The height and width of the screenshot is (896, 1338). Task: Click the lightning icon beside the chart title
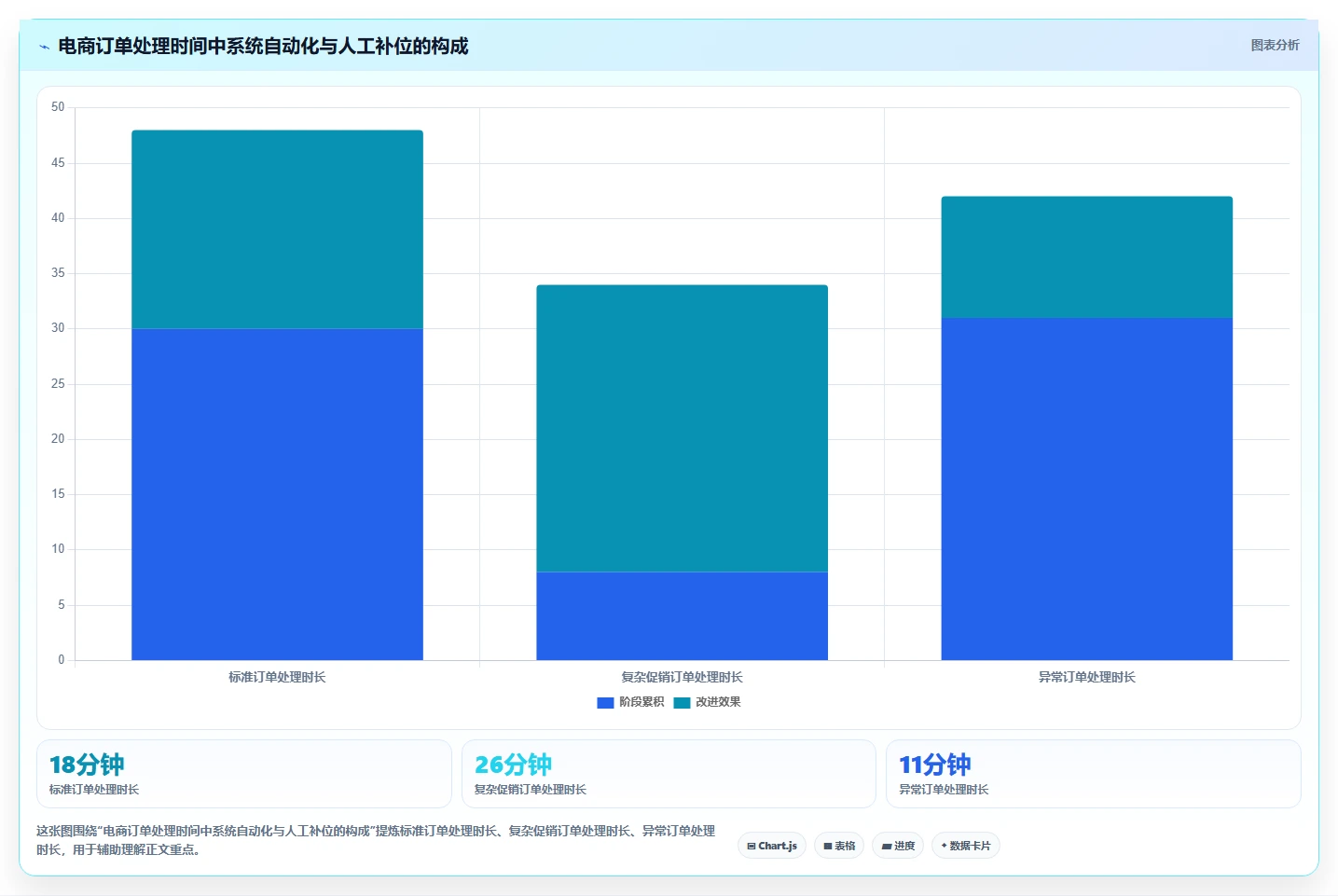click(44, 47)
